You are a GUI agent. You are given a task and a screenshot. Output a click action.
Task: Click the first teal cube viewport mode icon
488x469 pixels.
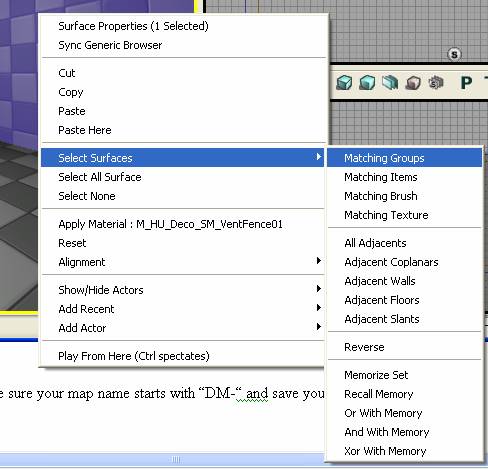344,82
